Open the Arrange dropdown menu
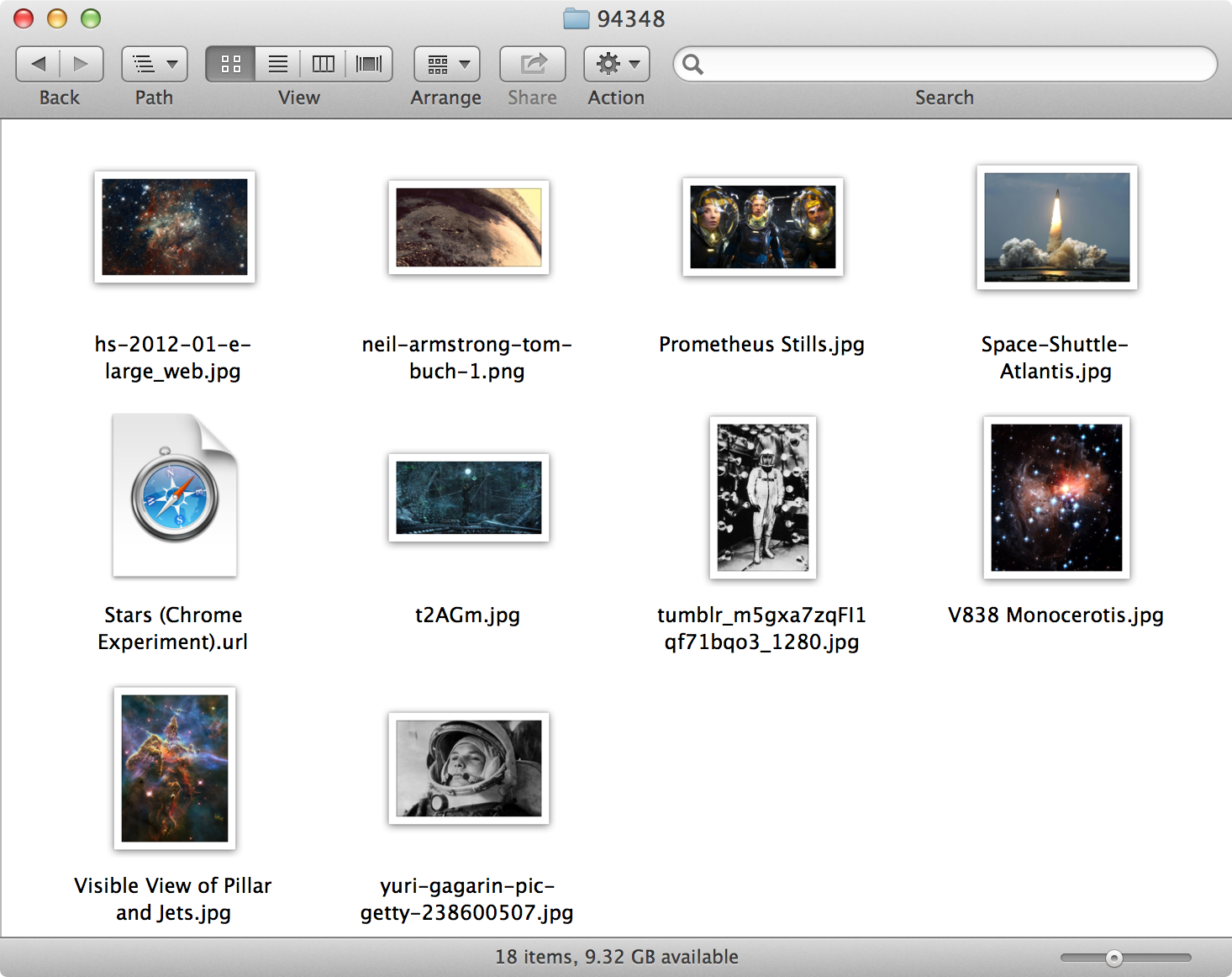This screenshot has width=1232, height=977. coord(447,64)
